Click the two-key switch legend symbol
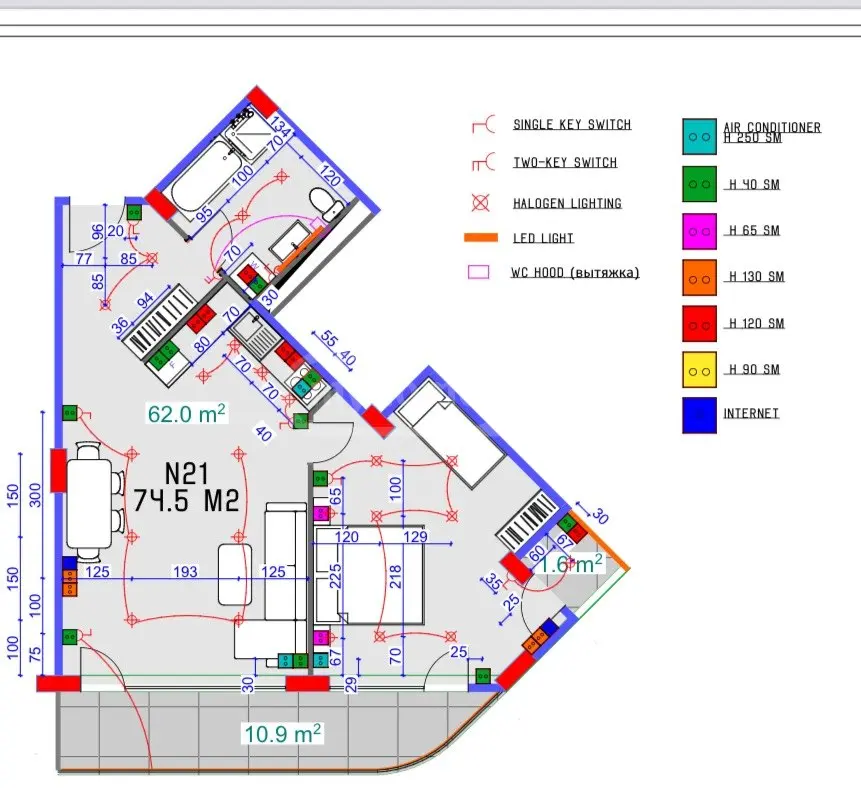Viewport: 861px width, 788px height. coord(484,162)
